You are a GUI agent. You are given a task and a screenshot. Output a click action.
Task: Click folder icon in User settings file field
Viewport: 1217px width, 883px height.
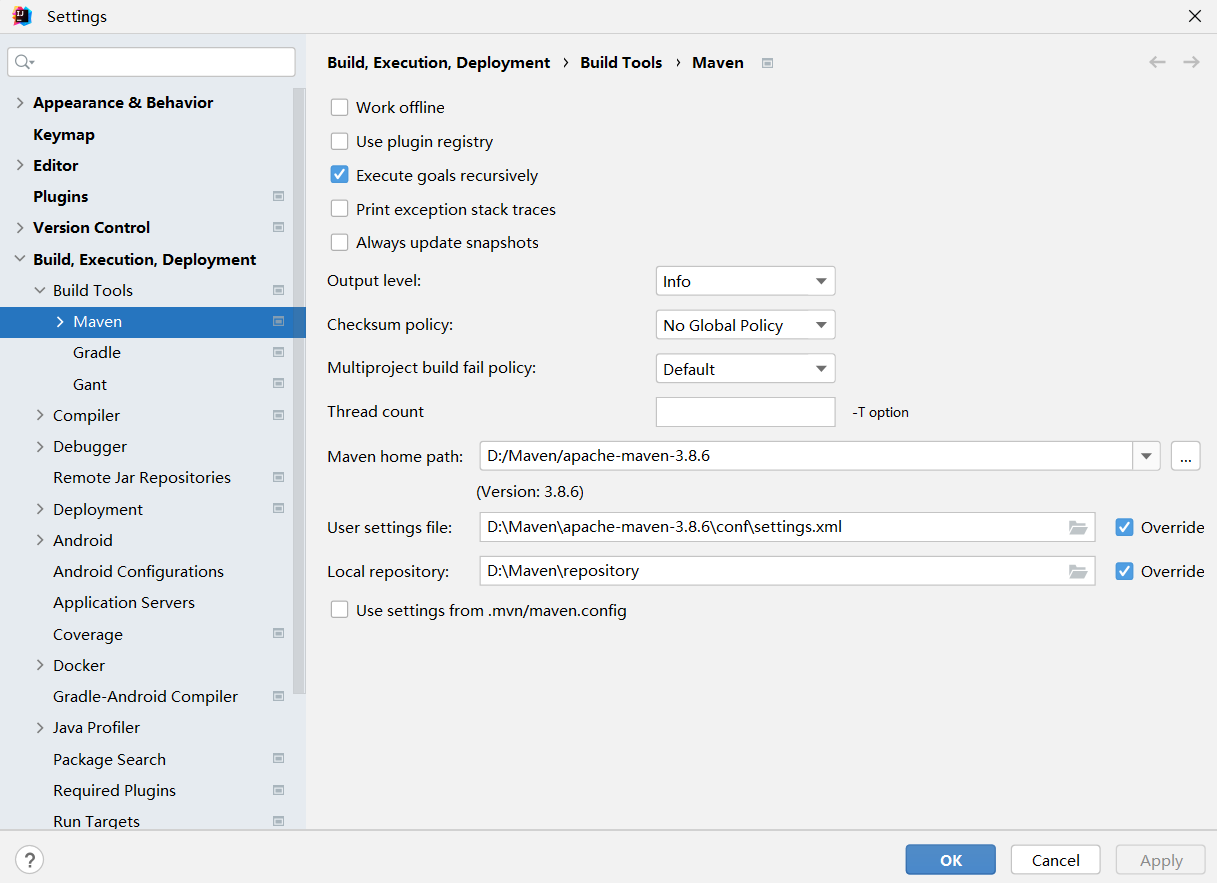(x=1077, y=527)
